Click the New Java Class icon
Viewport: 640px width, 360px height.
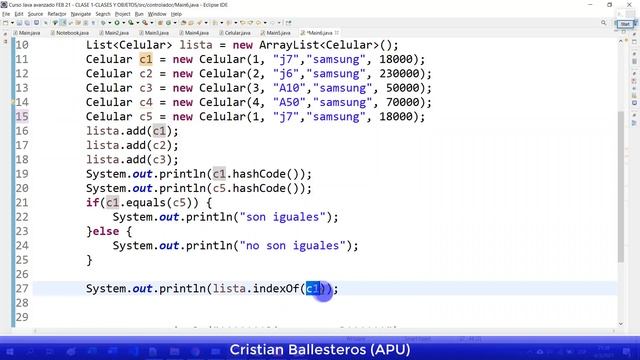(168, 23)
